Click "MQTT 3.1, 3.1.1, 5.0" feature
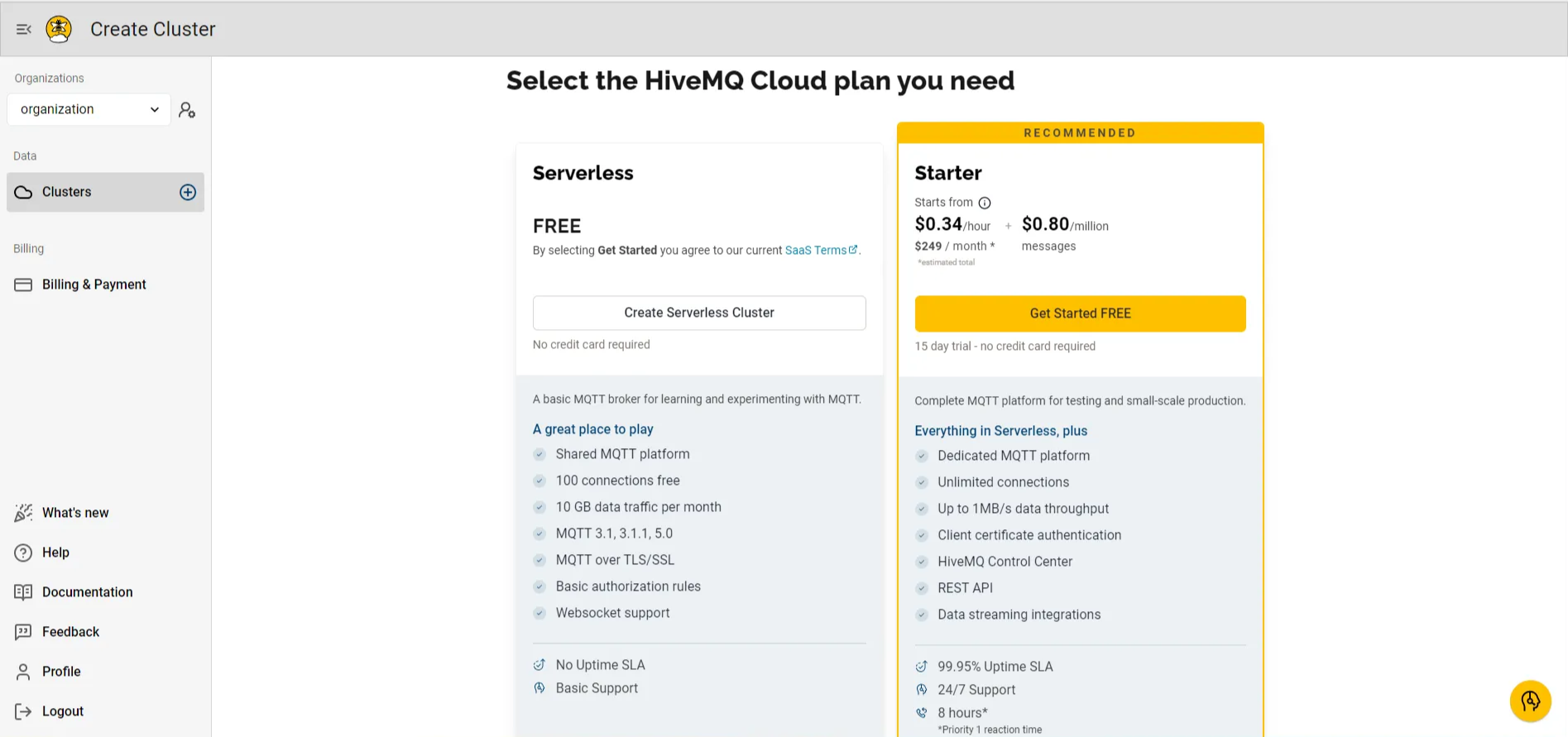 [x=614, y=534]
